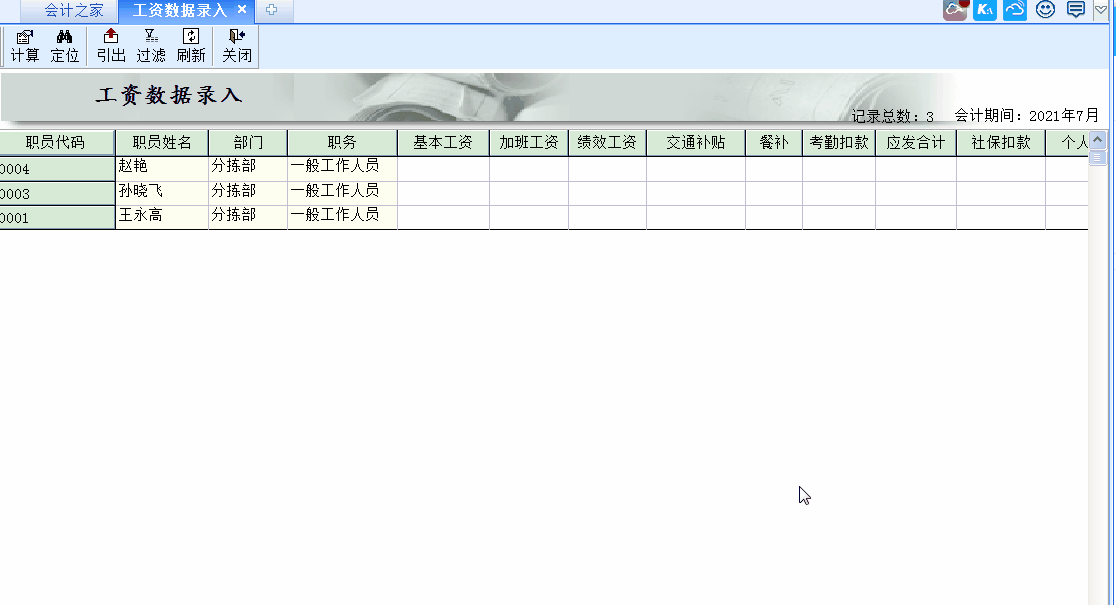Select the 计算 (Calculate) toolbar icon

point(24,45)
